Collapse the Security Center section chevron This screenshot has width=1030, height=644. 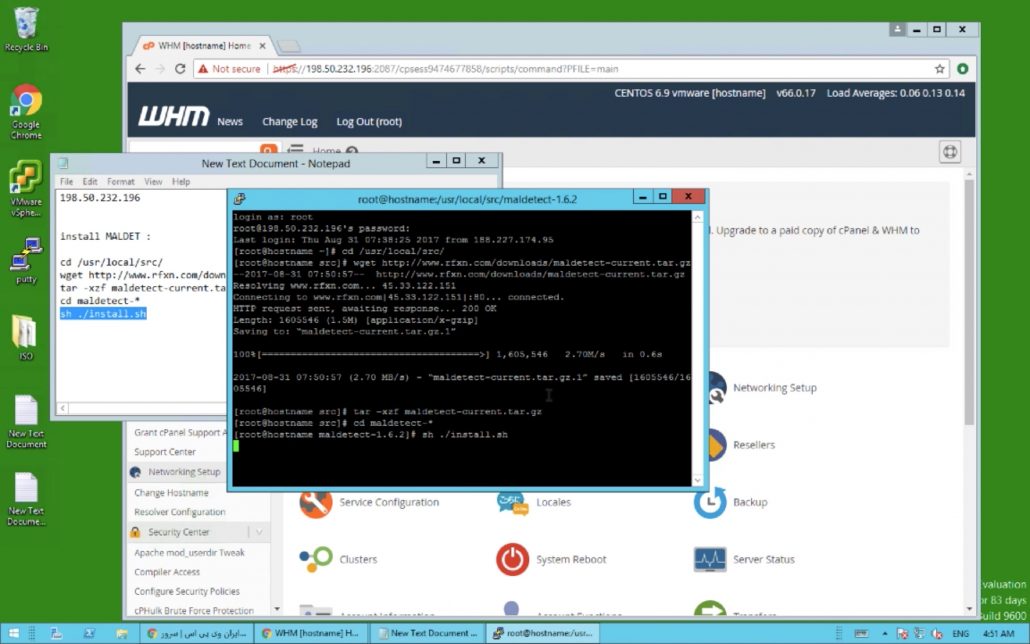click(259, 532)
